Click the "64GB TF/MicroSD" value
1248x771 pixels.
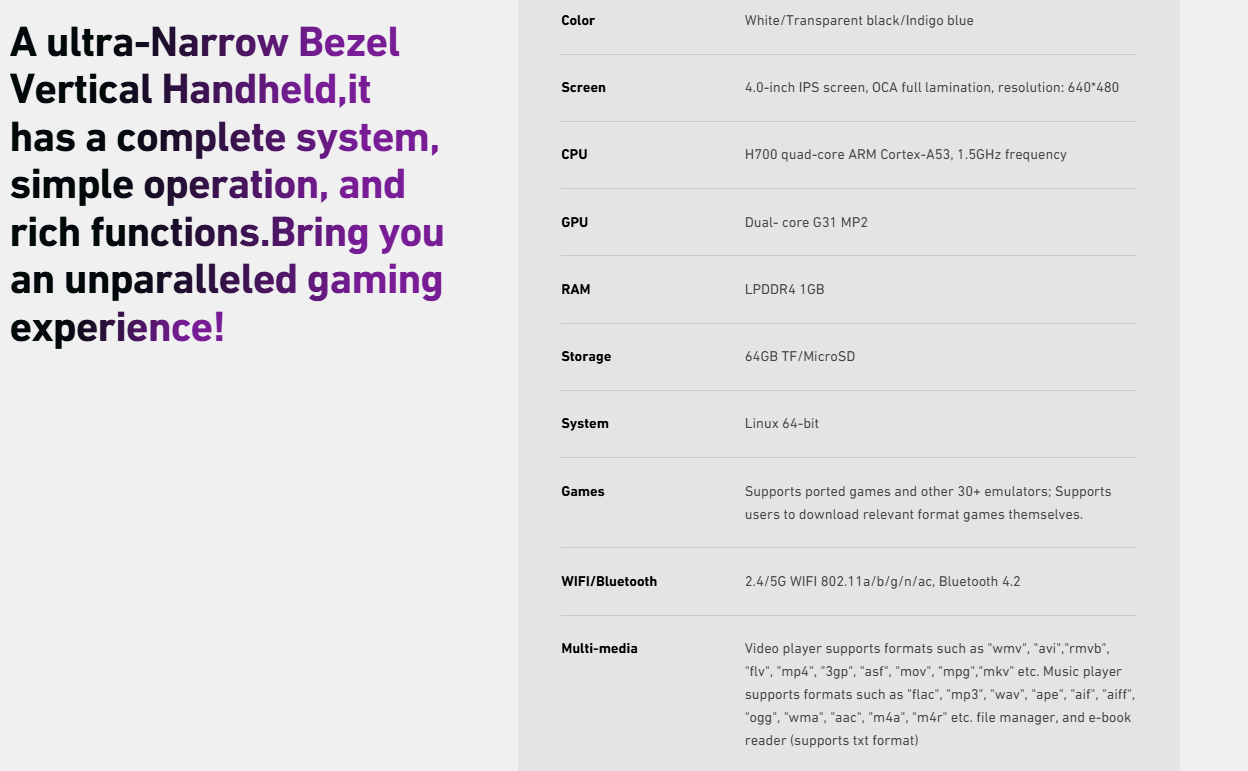(x=800, y=356)
